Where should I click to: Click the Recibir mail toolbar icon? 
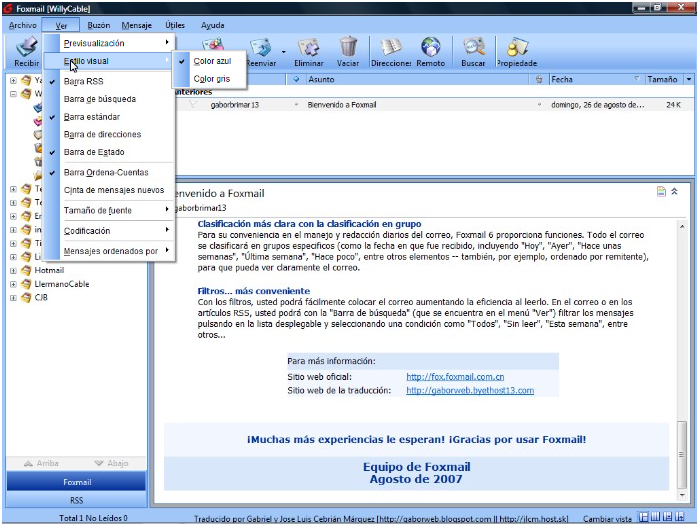26,47
